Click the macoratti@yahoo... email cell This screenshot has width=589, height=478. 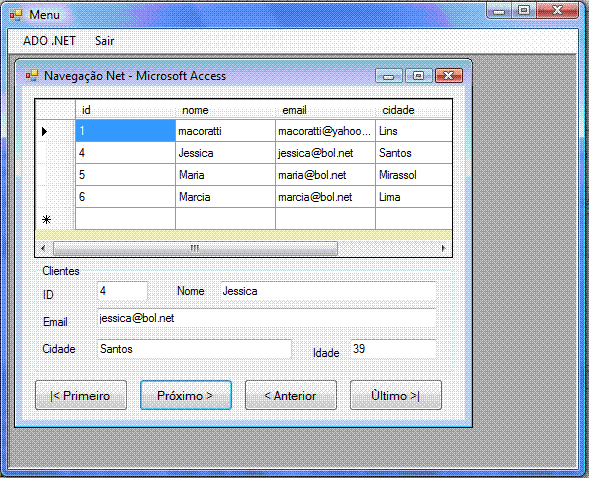tap(325, 131)
